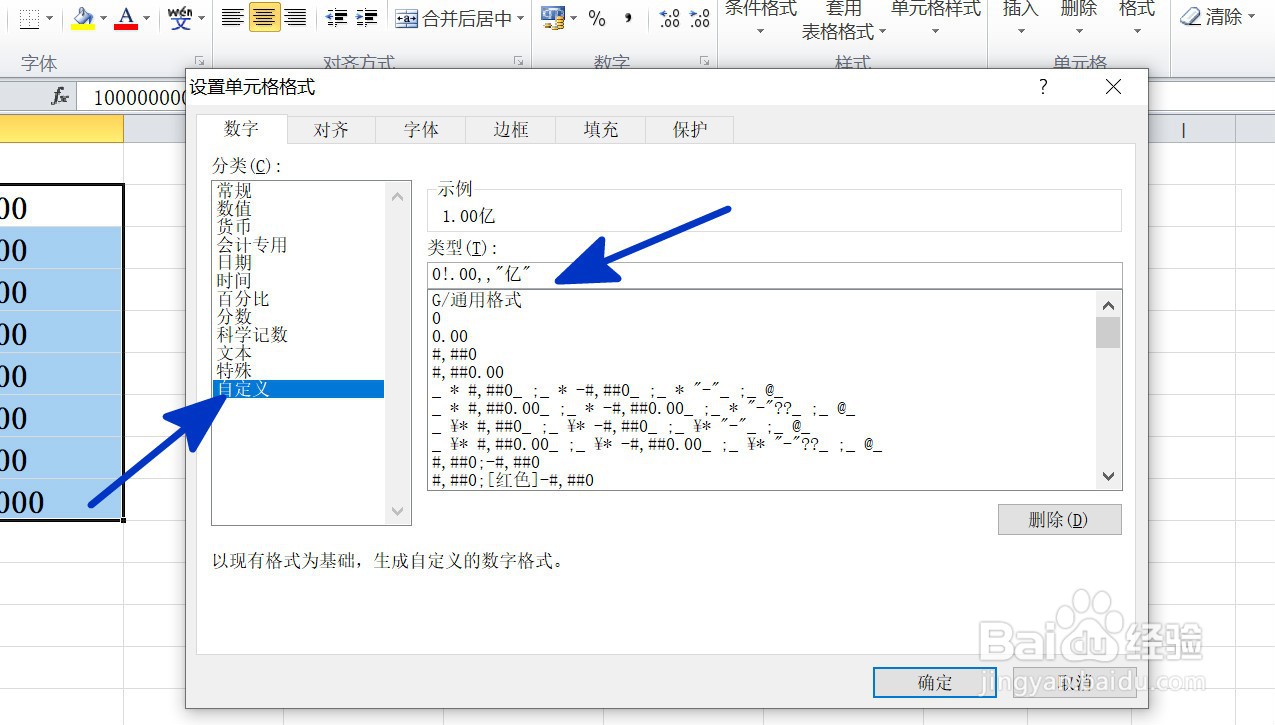The height and width of the screenshot is (725, 1275).
Task: Close the Format Cells dialog
Action: click(x=1114, y=87)
